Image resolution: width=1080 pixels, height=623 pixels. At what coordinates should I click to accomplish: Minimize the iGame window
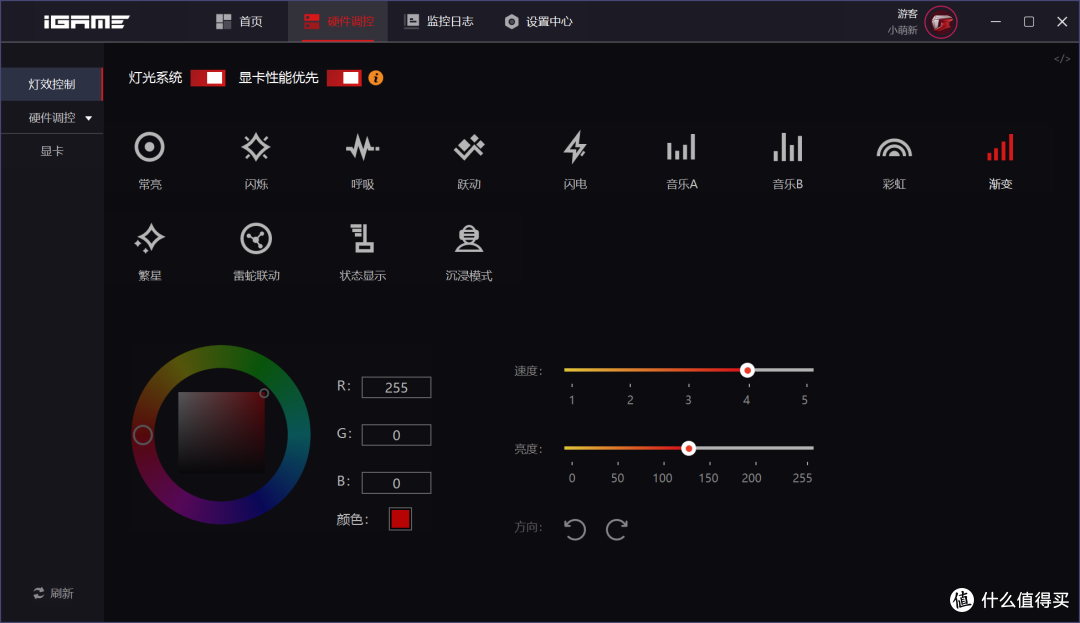pyautogui.click(x=995, y=22)
